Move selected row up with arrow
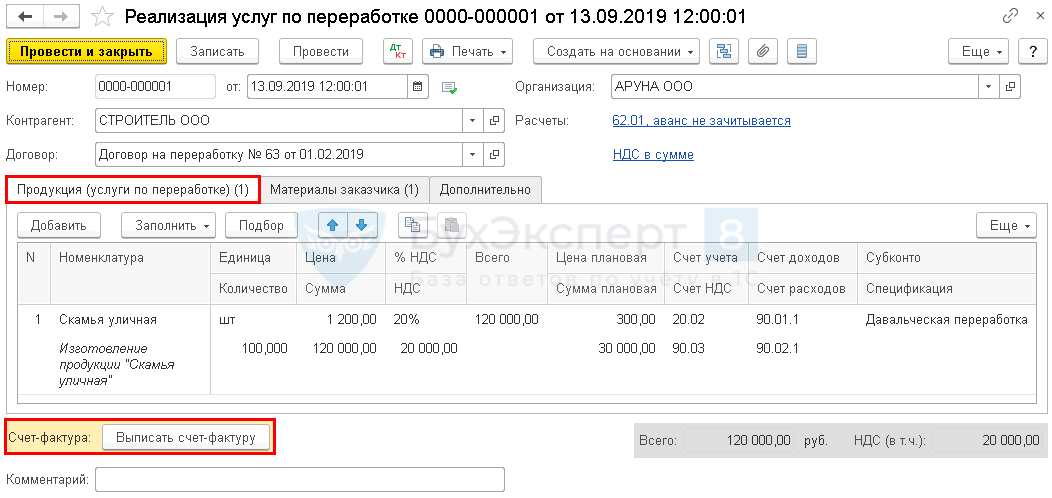 (332, 225)
